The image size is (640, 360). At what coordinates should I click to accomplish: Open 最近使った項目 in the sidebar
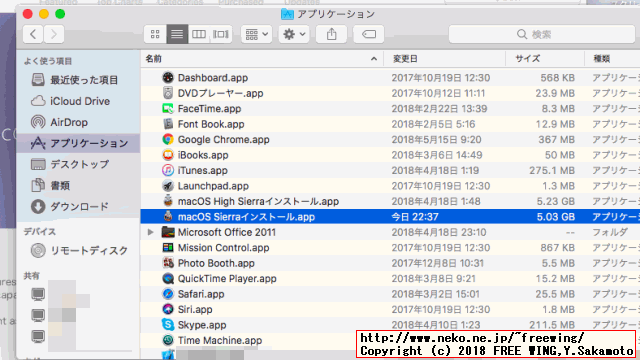(78, 80)
